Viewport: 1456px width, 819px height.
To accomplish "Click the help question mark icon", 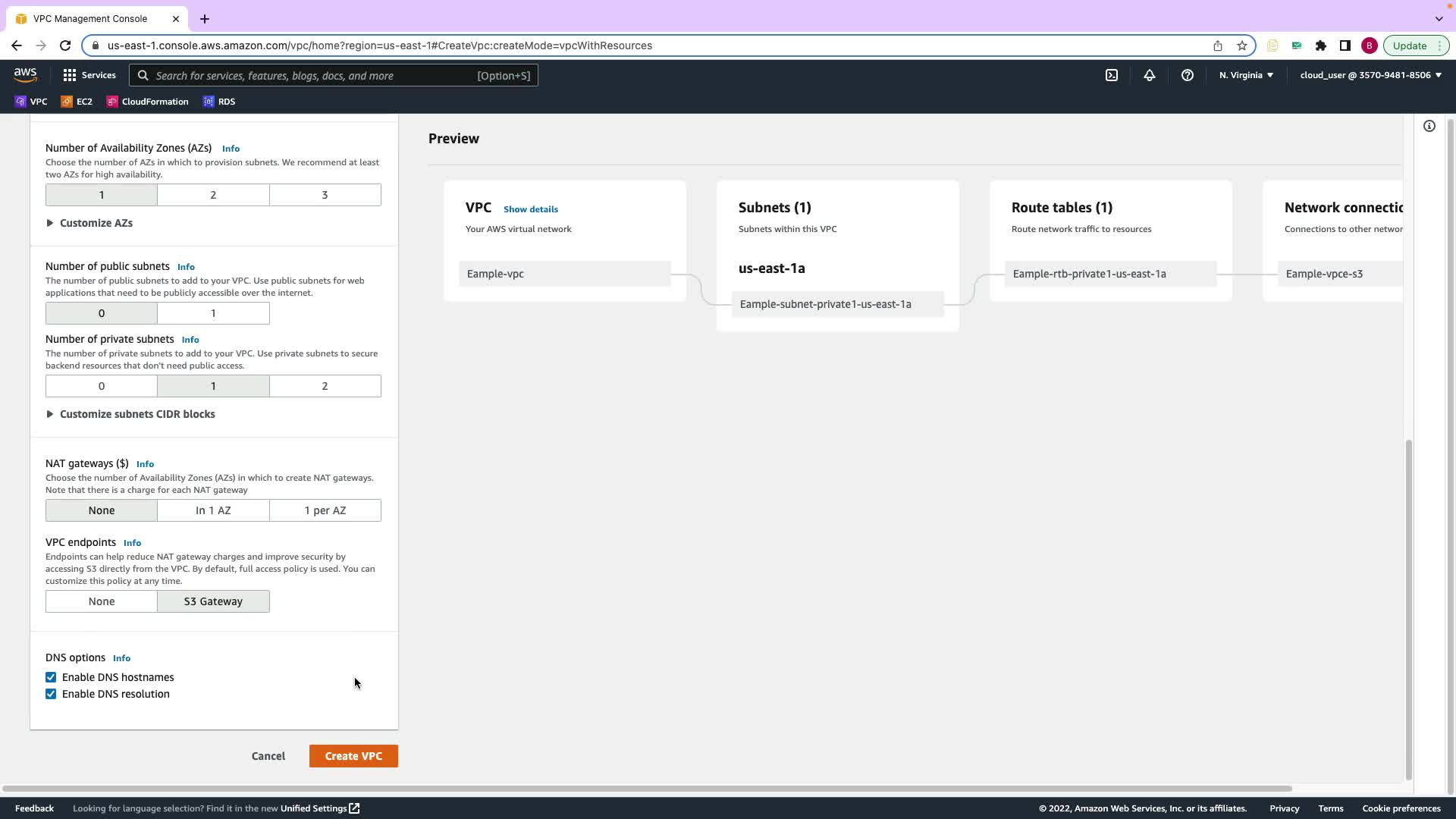I will pyautogui.click(x=1188, y=75).
